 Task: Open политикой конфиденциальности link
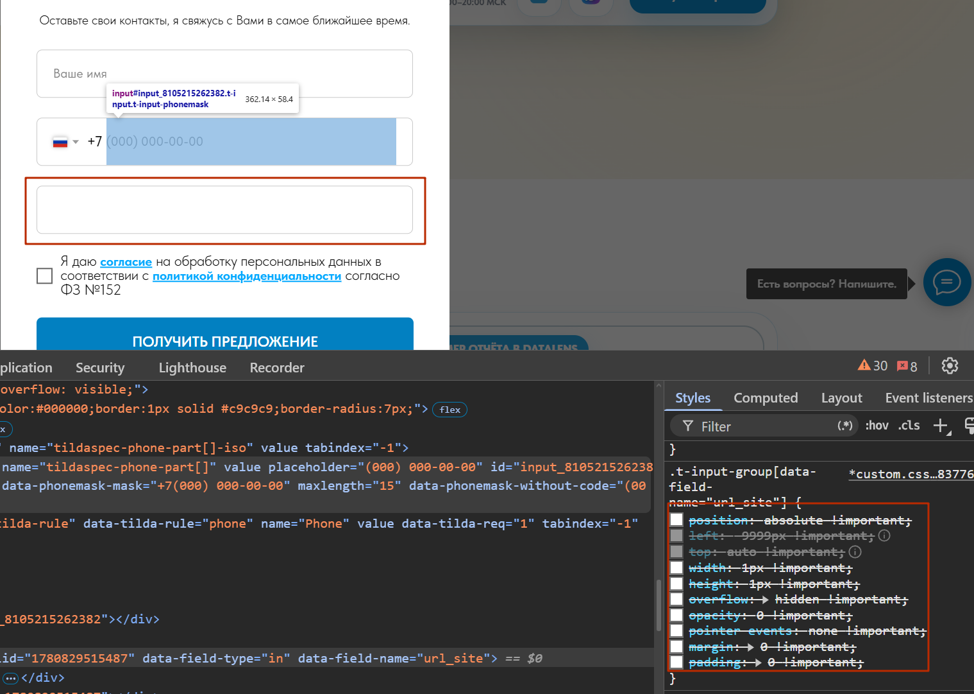pyautogui.click(x=247, y=276)
